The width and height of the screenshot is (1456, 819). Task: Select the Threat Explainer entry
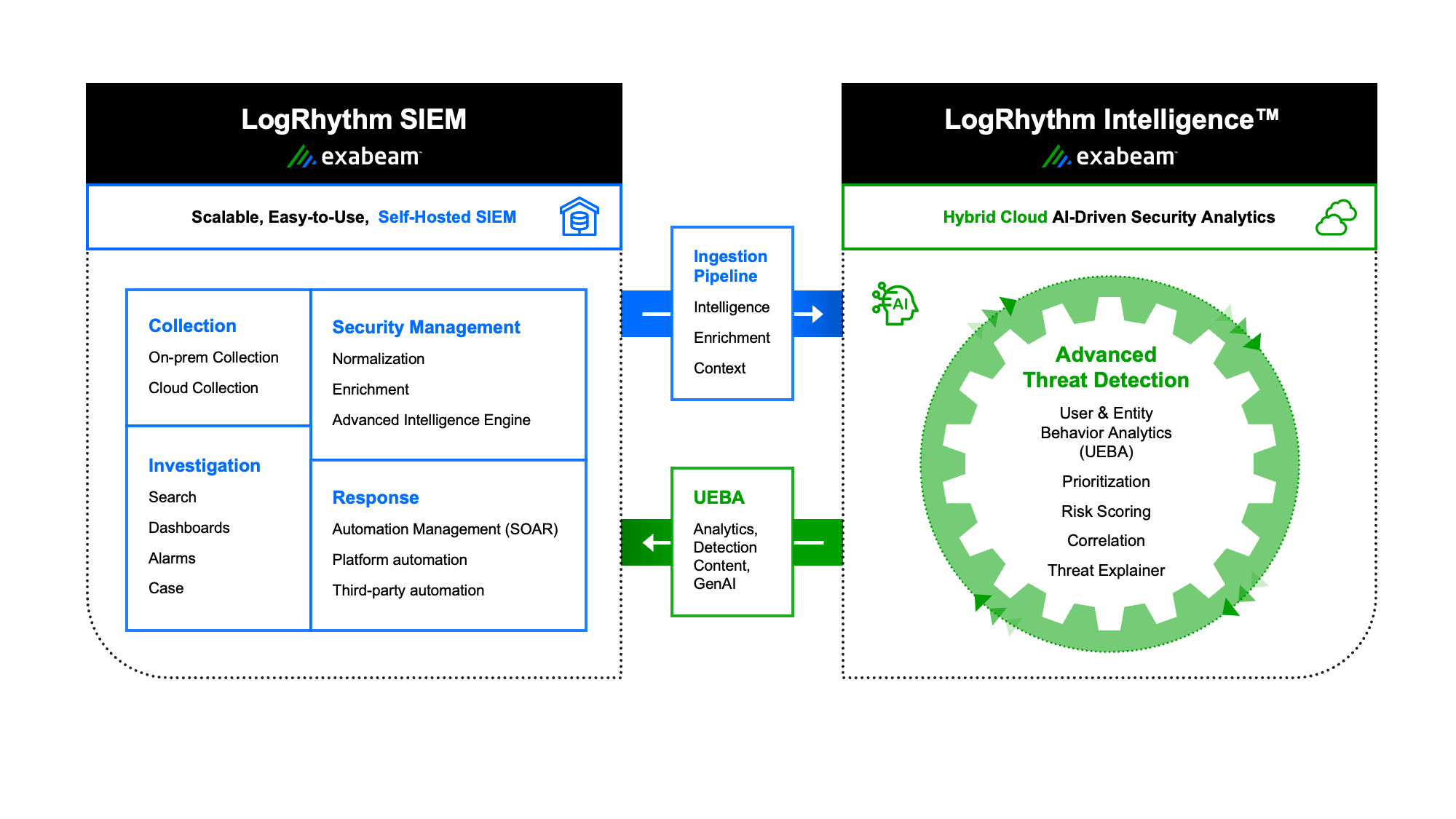[1106, 570]
